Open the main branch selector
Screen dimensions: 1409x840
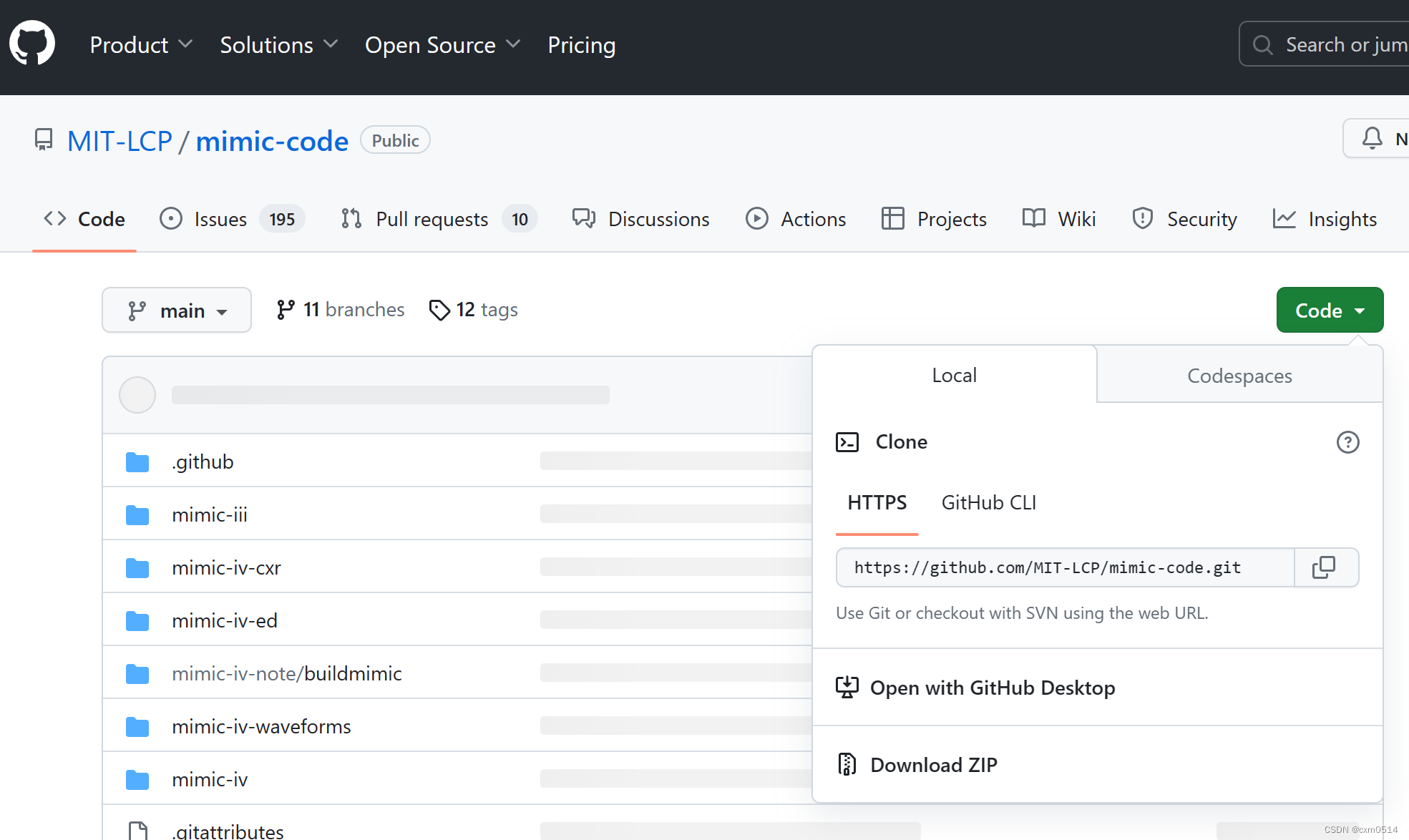(x=177, y=311)
